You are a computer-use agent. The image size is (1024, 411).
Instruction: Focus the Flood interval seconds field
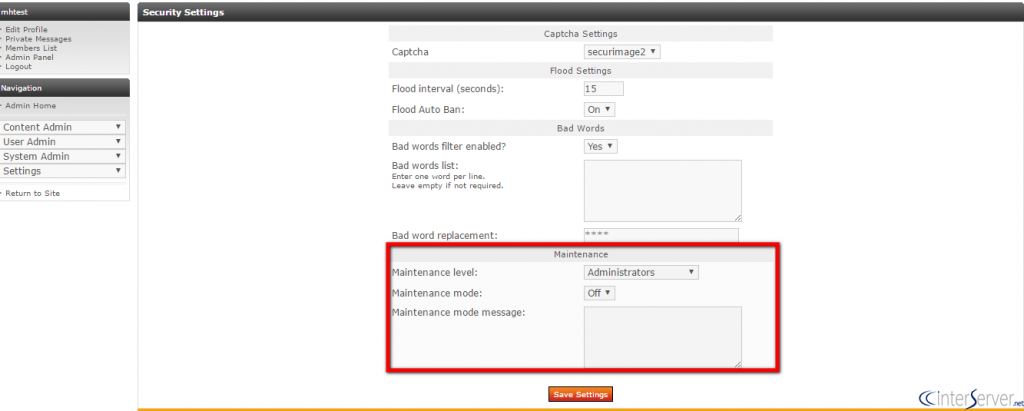[603, 89]
